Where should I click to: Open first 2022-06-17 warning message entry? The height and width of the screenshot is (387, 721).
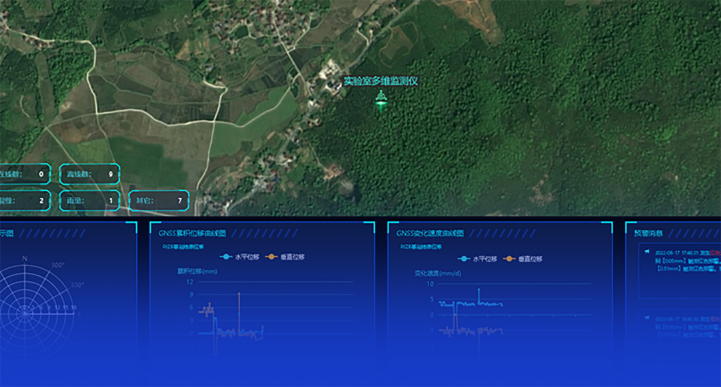tap(680, 271)
